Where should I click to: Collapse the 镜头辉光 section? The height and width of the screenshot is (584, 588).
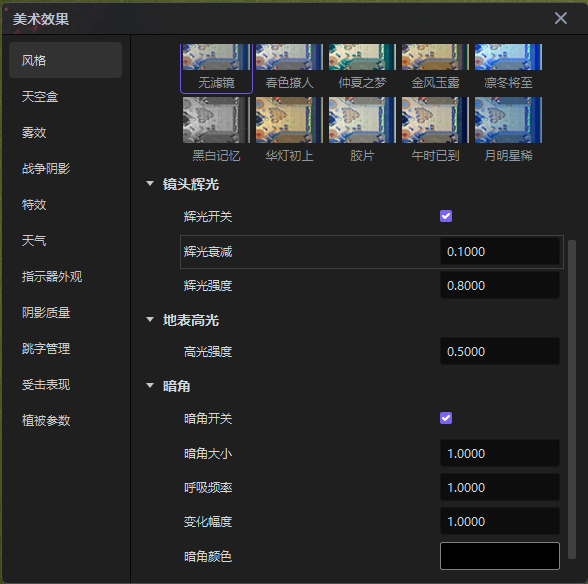click(x=150, y=184)
